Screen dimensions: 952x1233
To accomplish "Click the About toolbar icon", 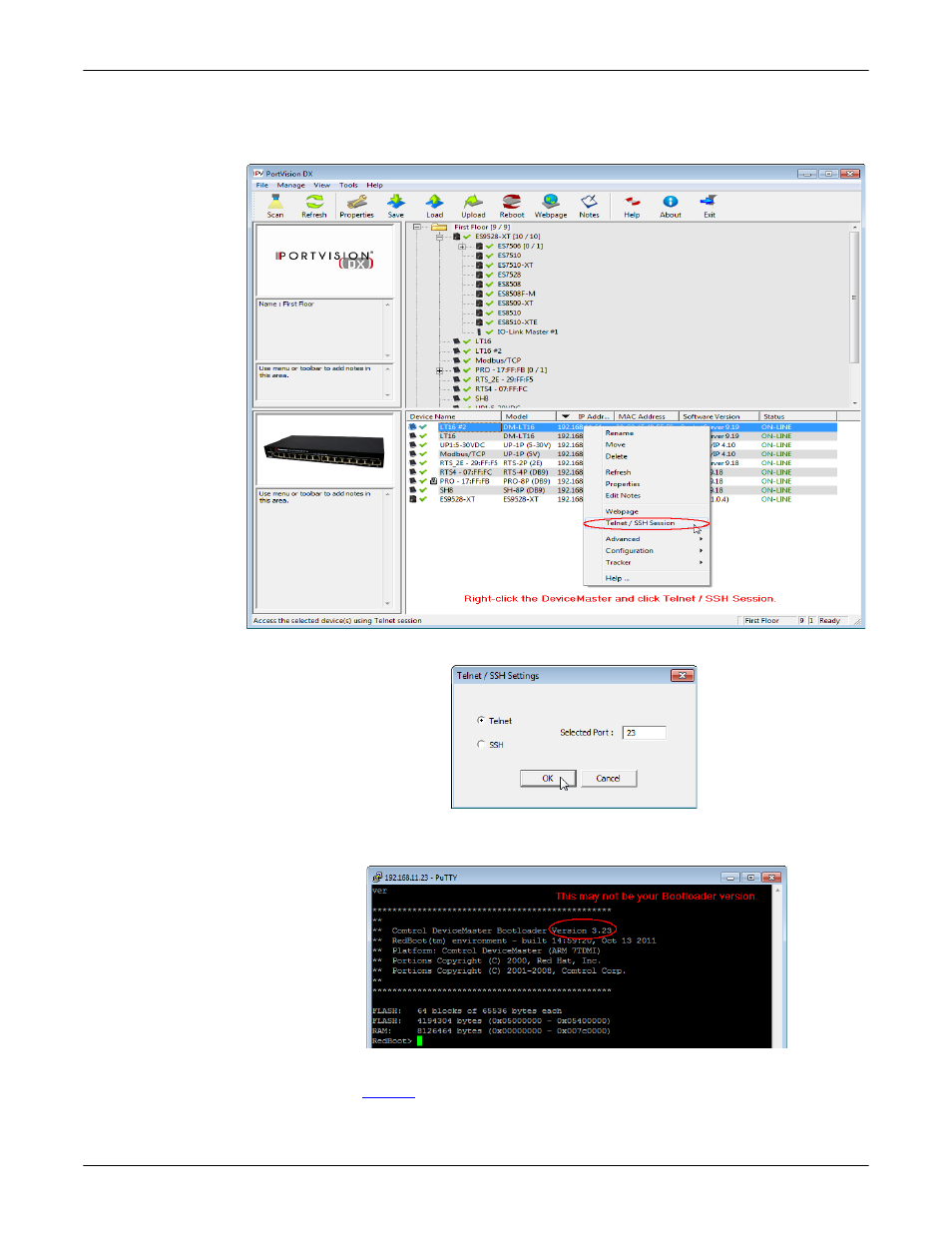I will tap(671, 206).
